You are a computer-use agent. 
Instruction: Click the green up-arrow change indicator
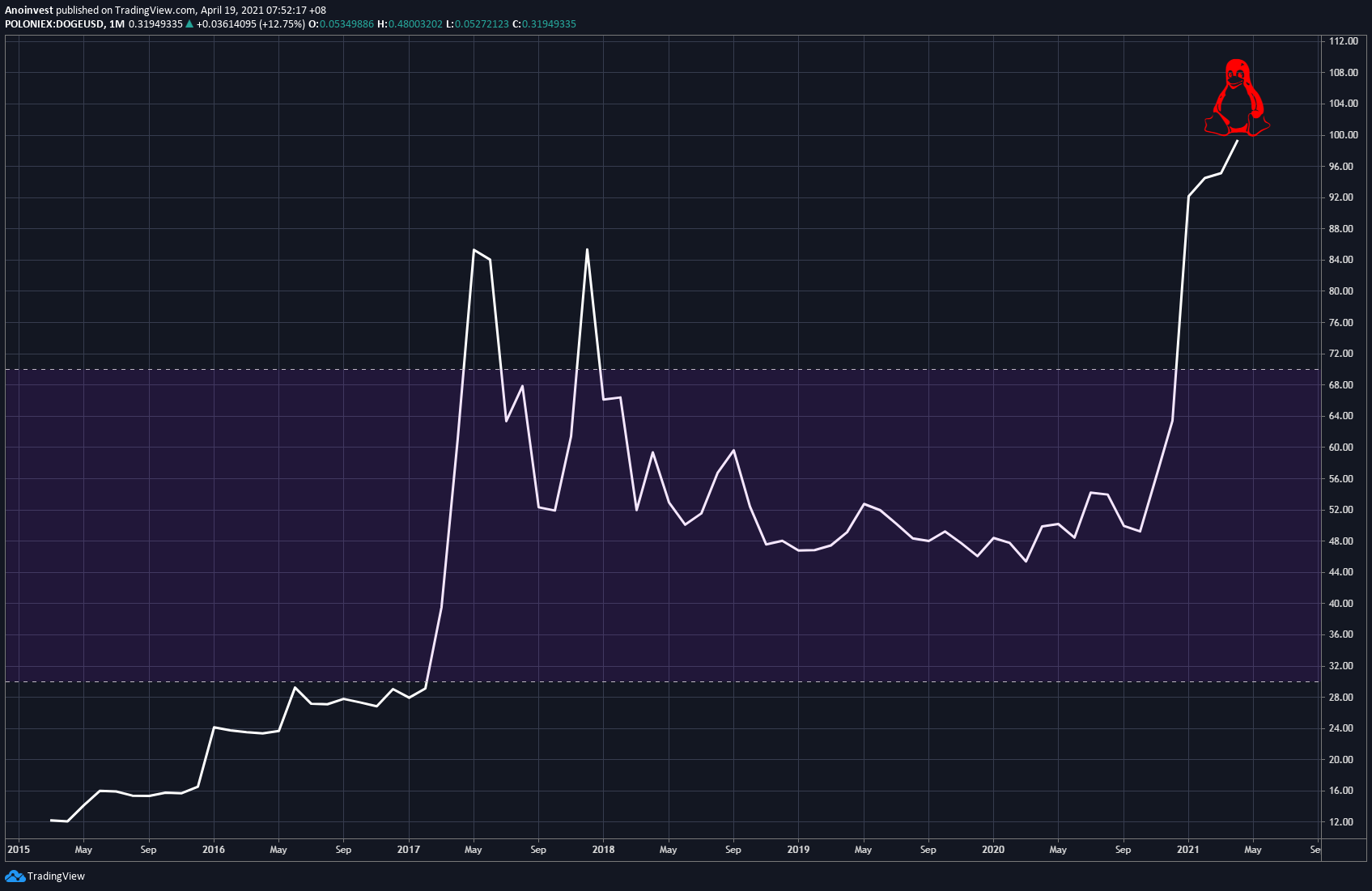[x=189, y=24]
